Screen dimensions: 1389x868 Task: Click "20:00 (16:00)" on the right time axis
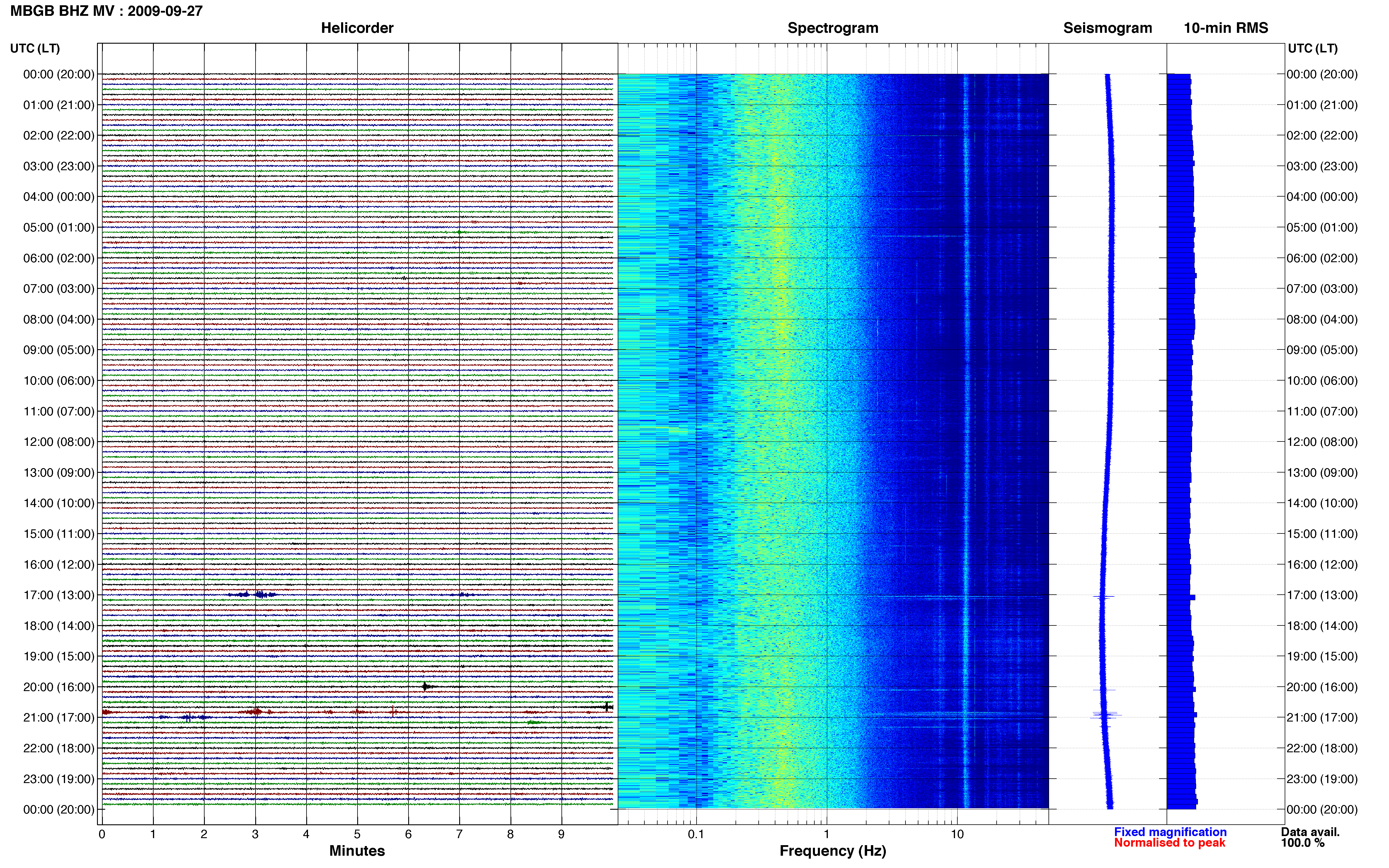[x=1322, y=687]
